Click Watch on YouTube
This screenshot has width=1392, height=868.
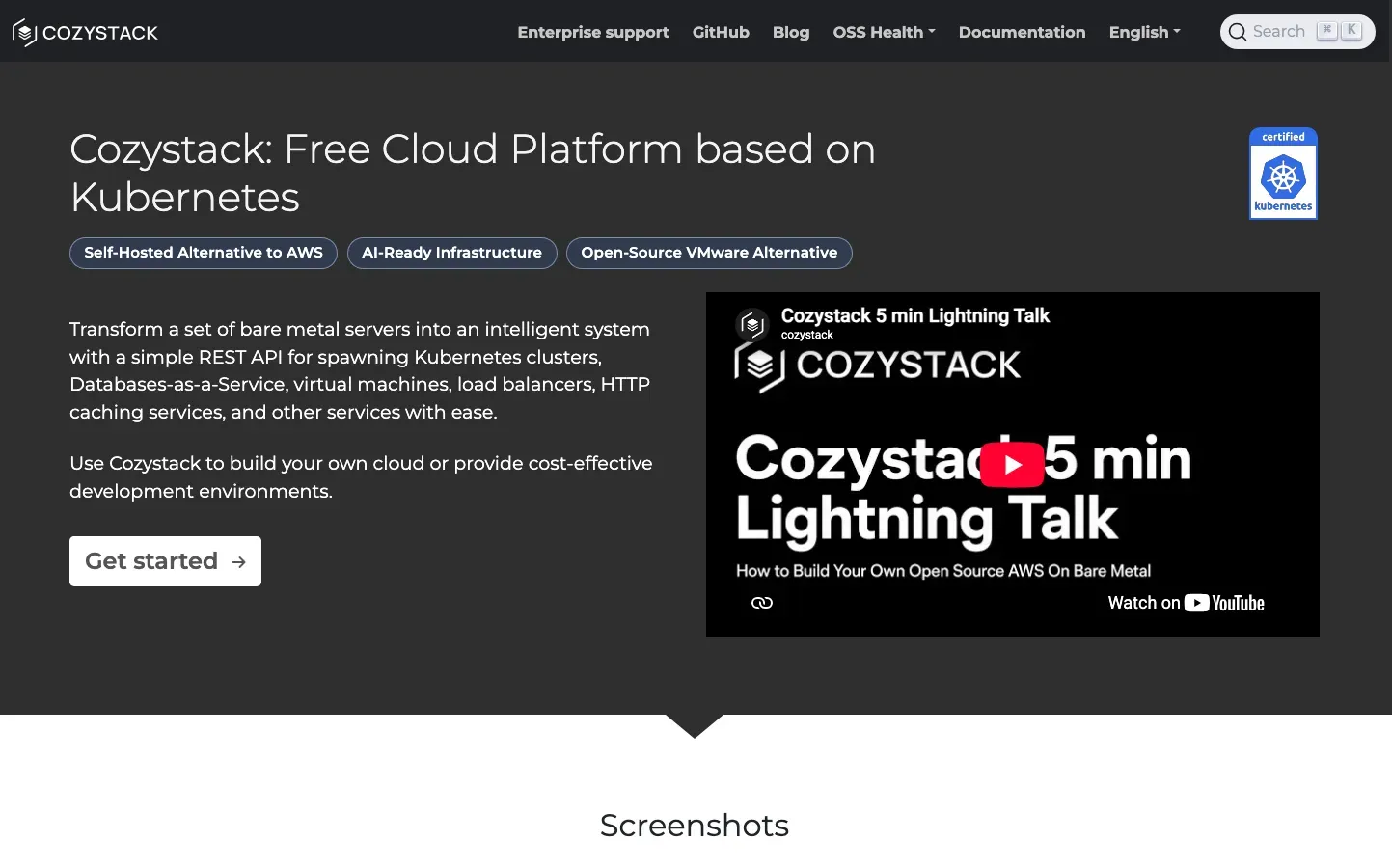[1186, 603]
